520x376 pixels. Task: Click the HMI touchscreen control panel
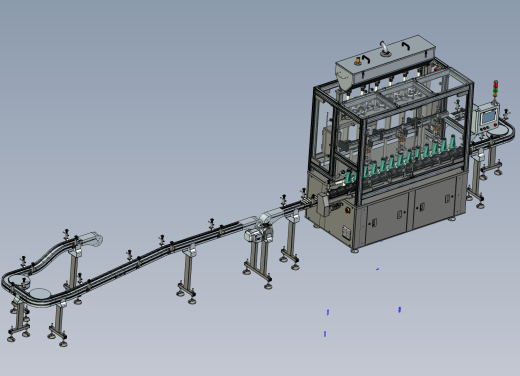pos(488,118)
